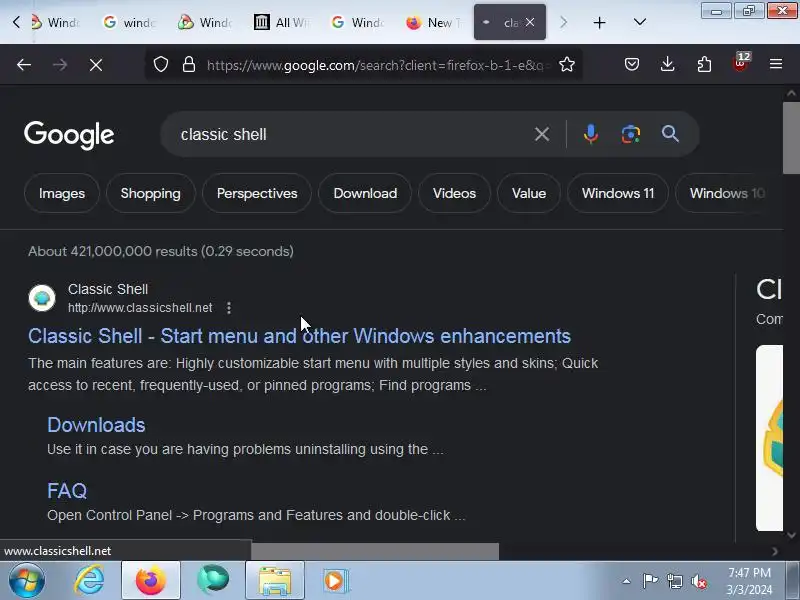This screenshot has height=600, width=800.
Task: Click the Firefox taskbar button
Action: 151,581
